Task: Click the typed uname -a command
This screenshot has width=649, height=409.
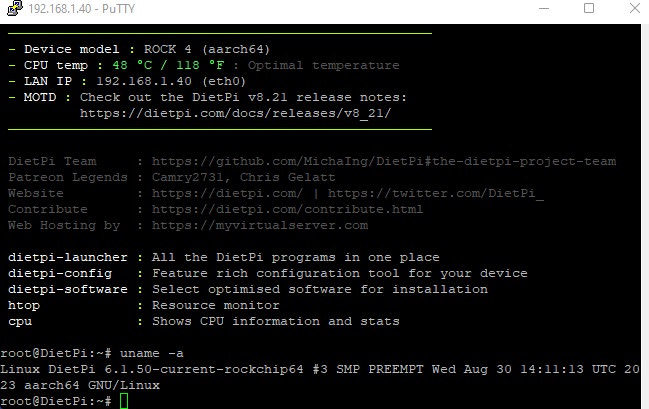Action: tap(151, 354)
